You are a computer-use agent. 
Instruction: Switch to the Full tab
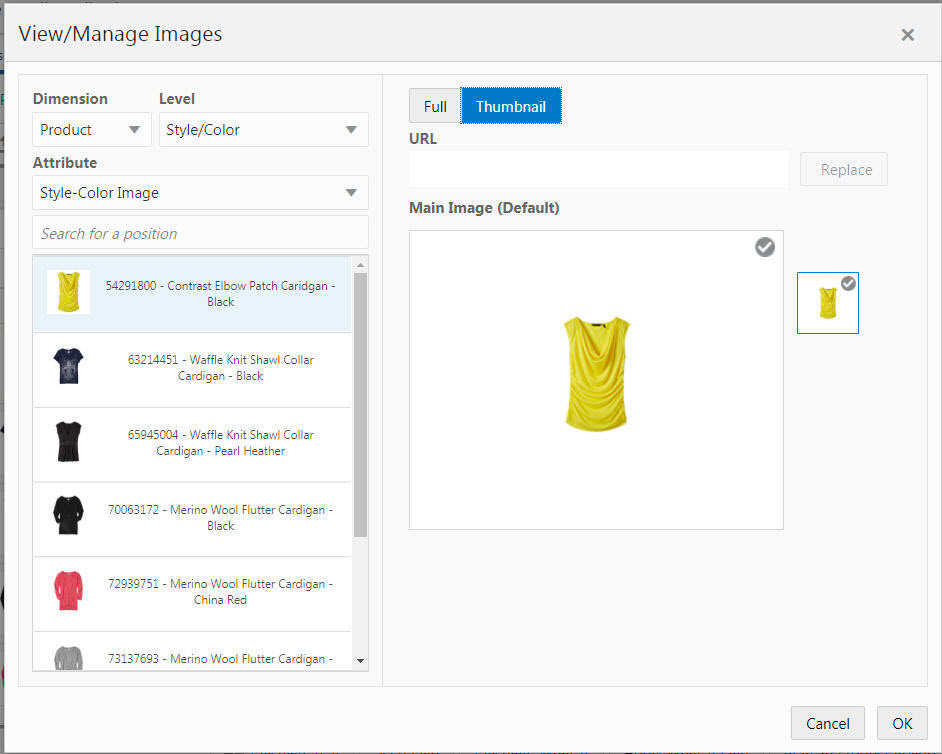tap(434, 105)
